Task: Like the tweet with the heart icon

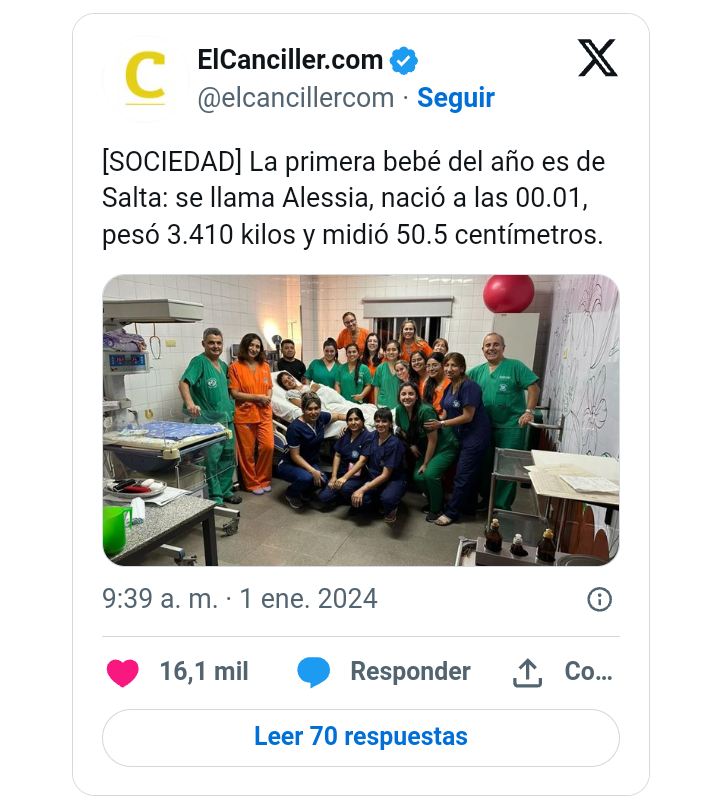Action: point(123,672)
